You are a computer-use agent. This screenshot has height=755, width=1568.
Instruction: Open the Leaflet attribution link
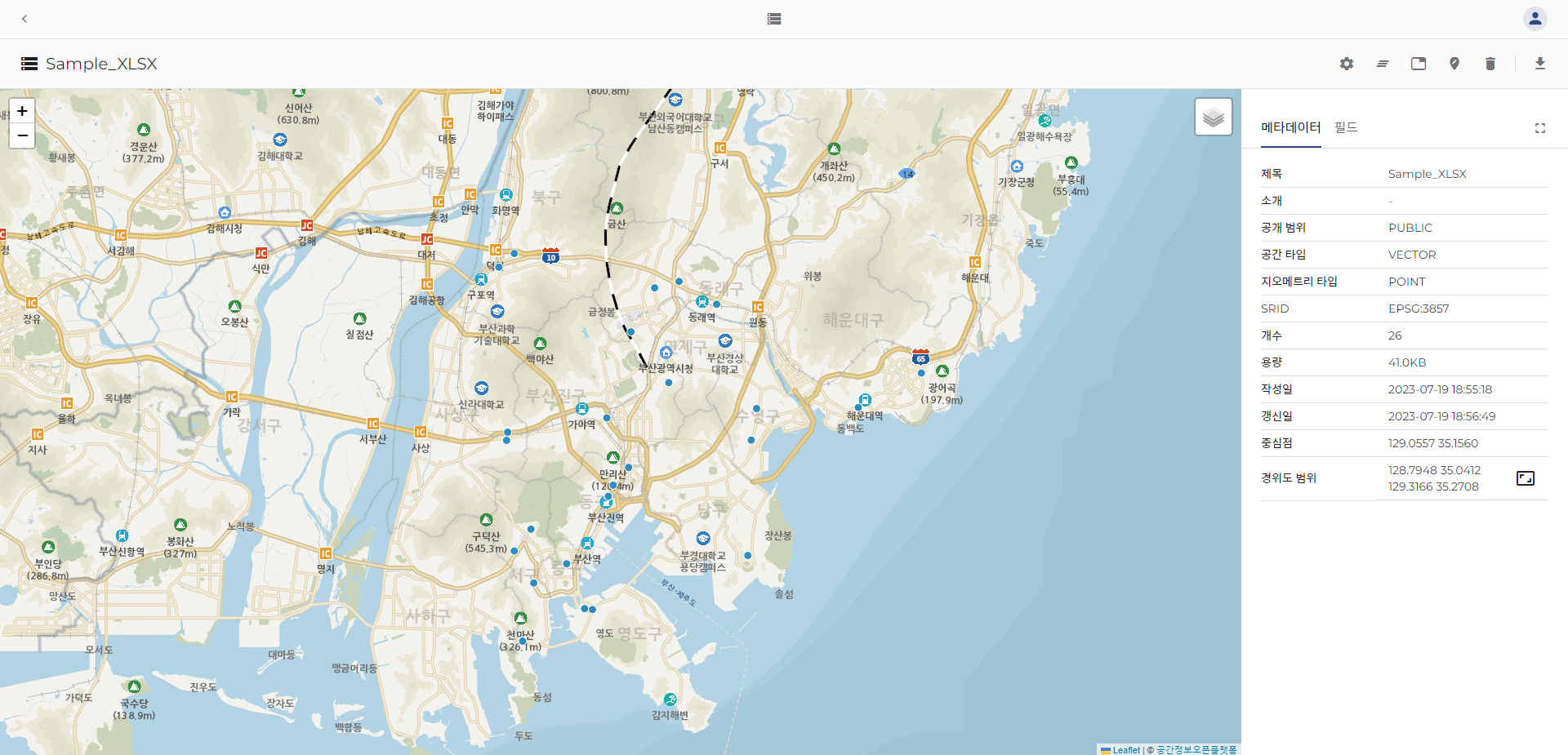(1125, 750)
